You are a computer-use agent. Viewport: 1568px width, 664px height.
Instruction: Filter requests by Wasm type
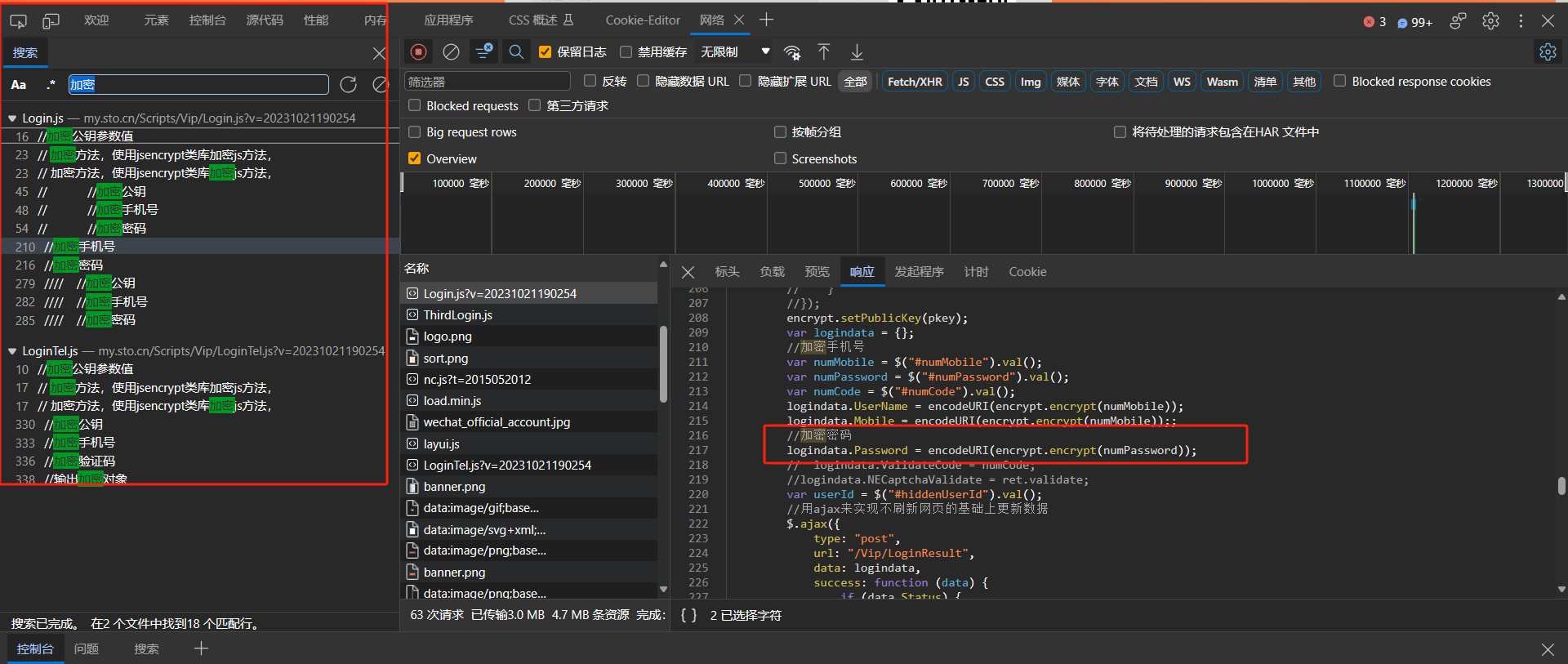[1223, 82]
